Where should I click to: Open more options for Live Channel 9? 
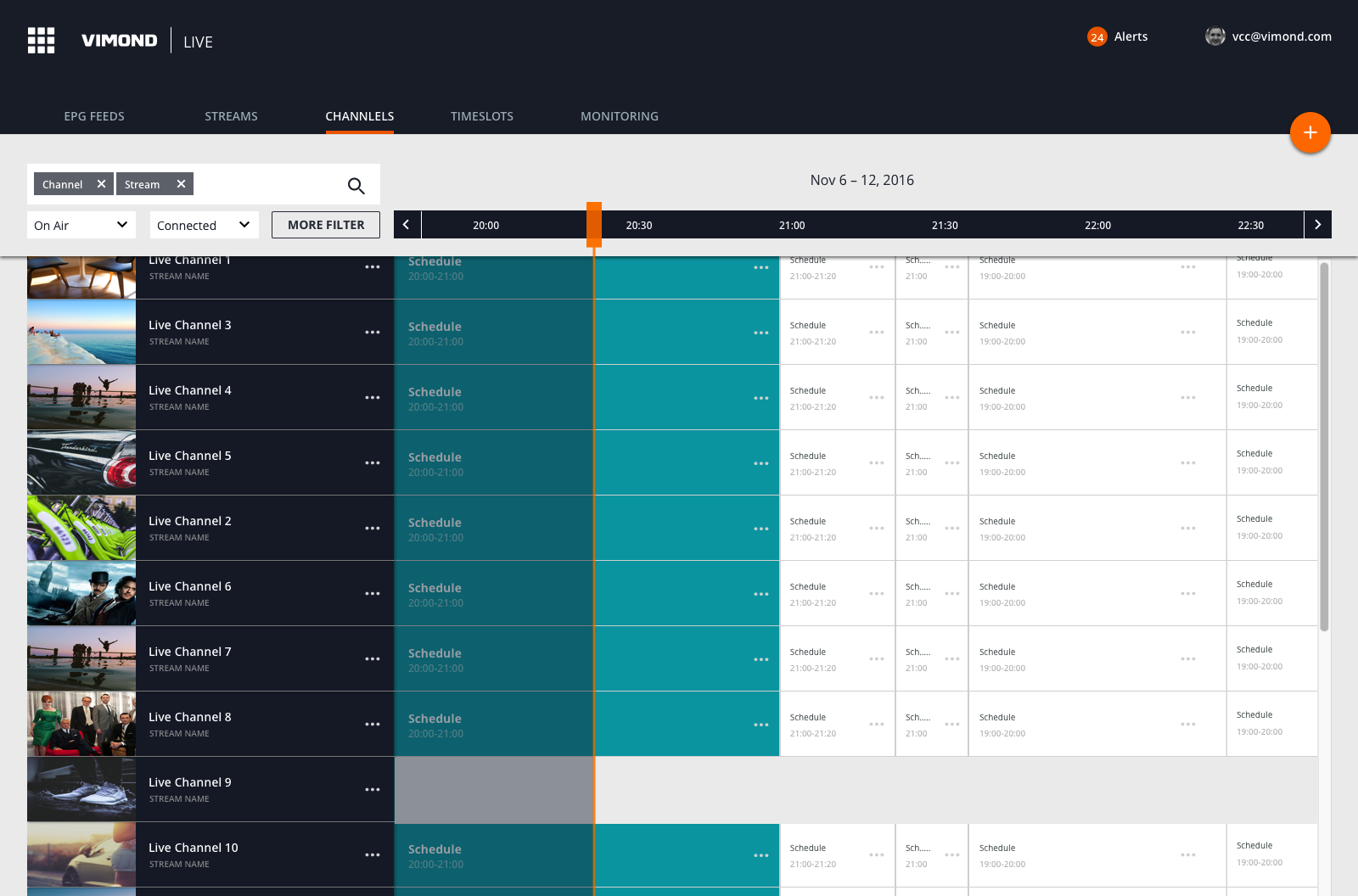click(373, 789)
